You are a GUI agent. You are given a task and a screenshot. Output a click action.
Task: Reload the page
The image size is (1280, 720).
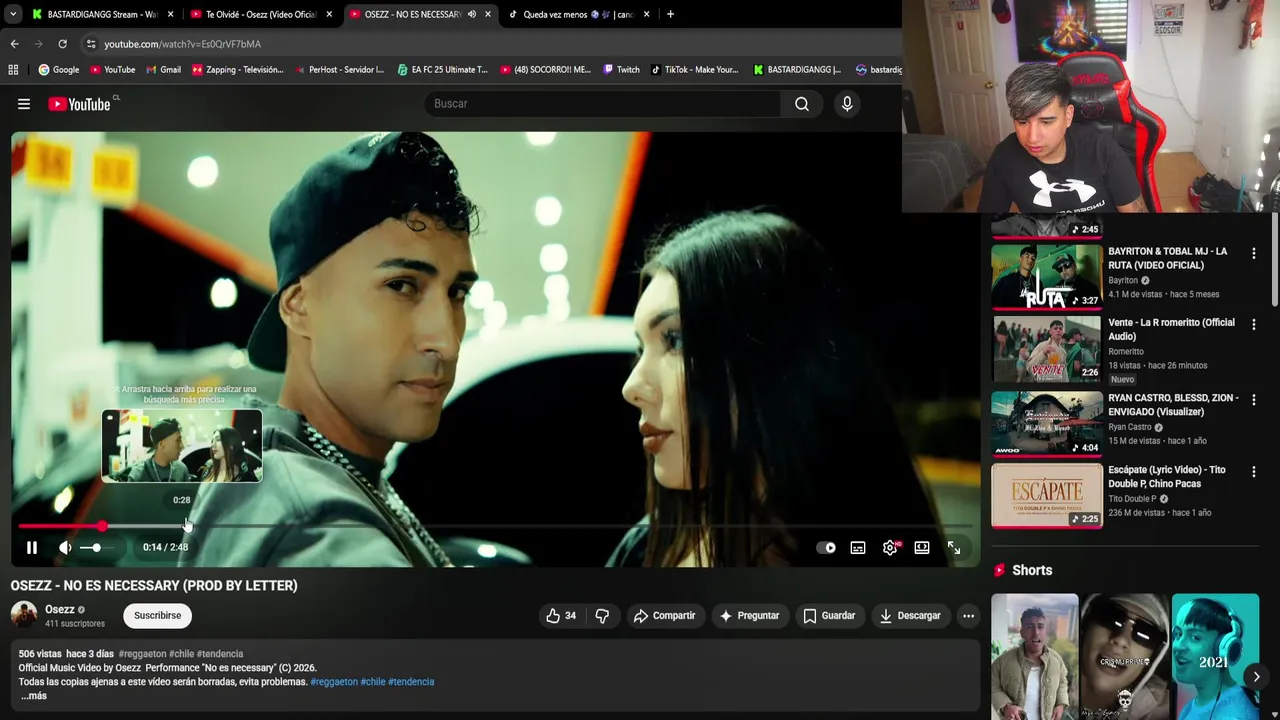pos(62,44)
